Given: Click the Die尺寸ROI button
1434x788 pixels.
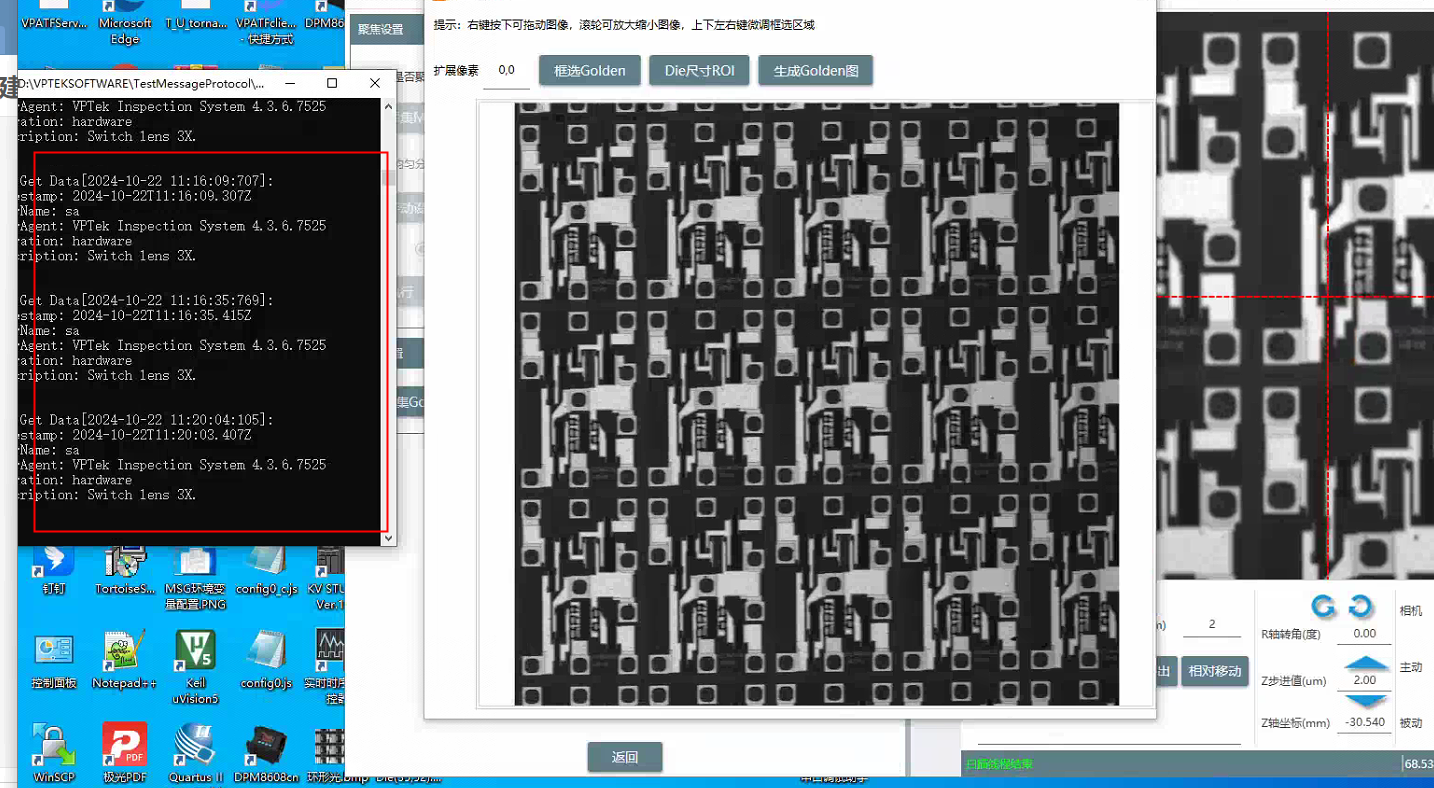Looking at the screenshot, I should click(699, 71).
